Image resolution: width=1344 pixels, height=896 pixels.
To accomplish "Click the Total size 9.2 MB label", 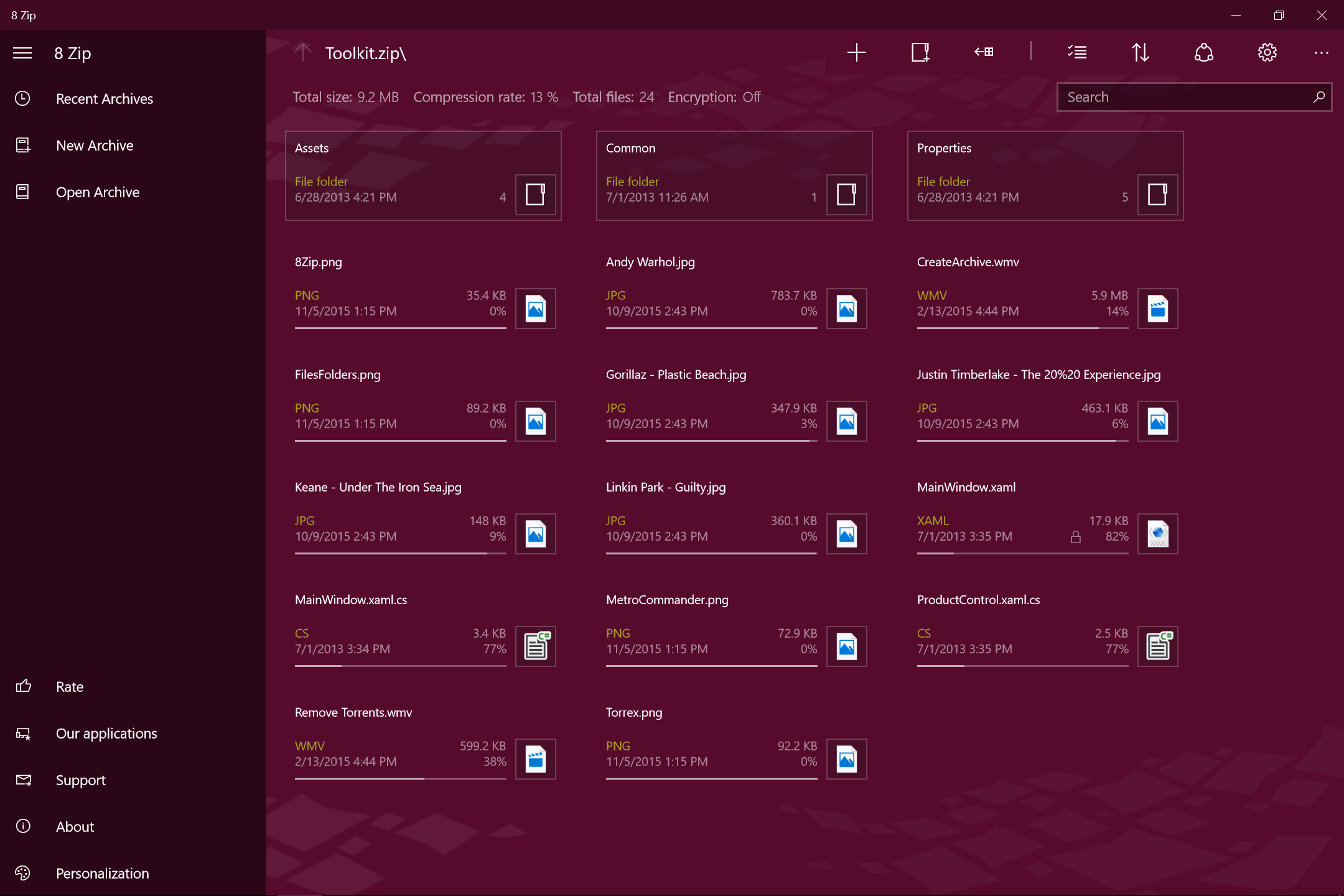I will 346,97.
